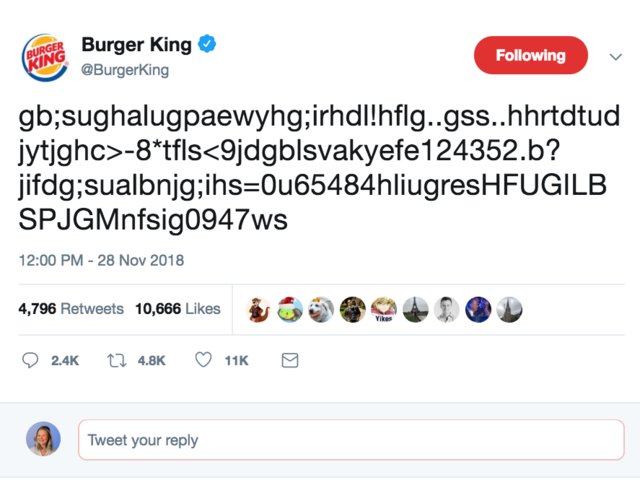
Task: Toggle the red Following button
Action: [531, 55]
